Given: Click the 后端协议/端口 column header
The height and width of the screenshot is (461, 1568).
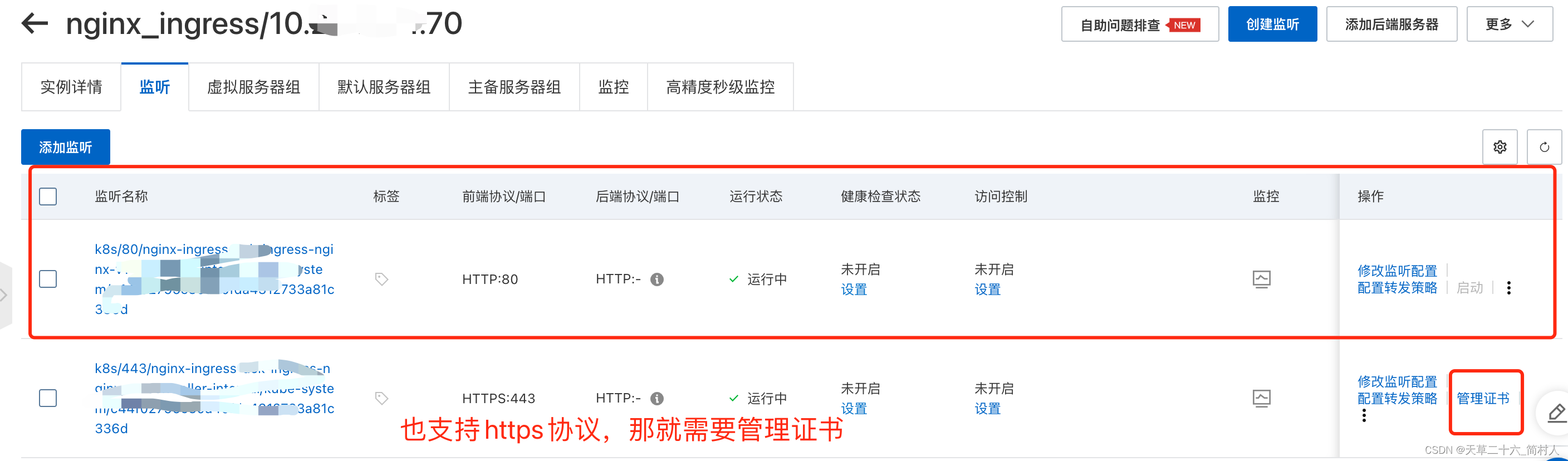Looking at the screenshot, I should (638, 196).
